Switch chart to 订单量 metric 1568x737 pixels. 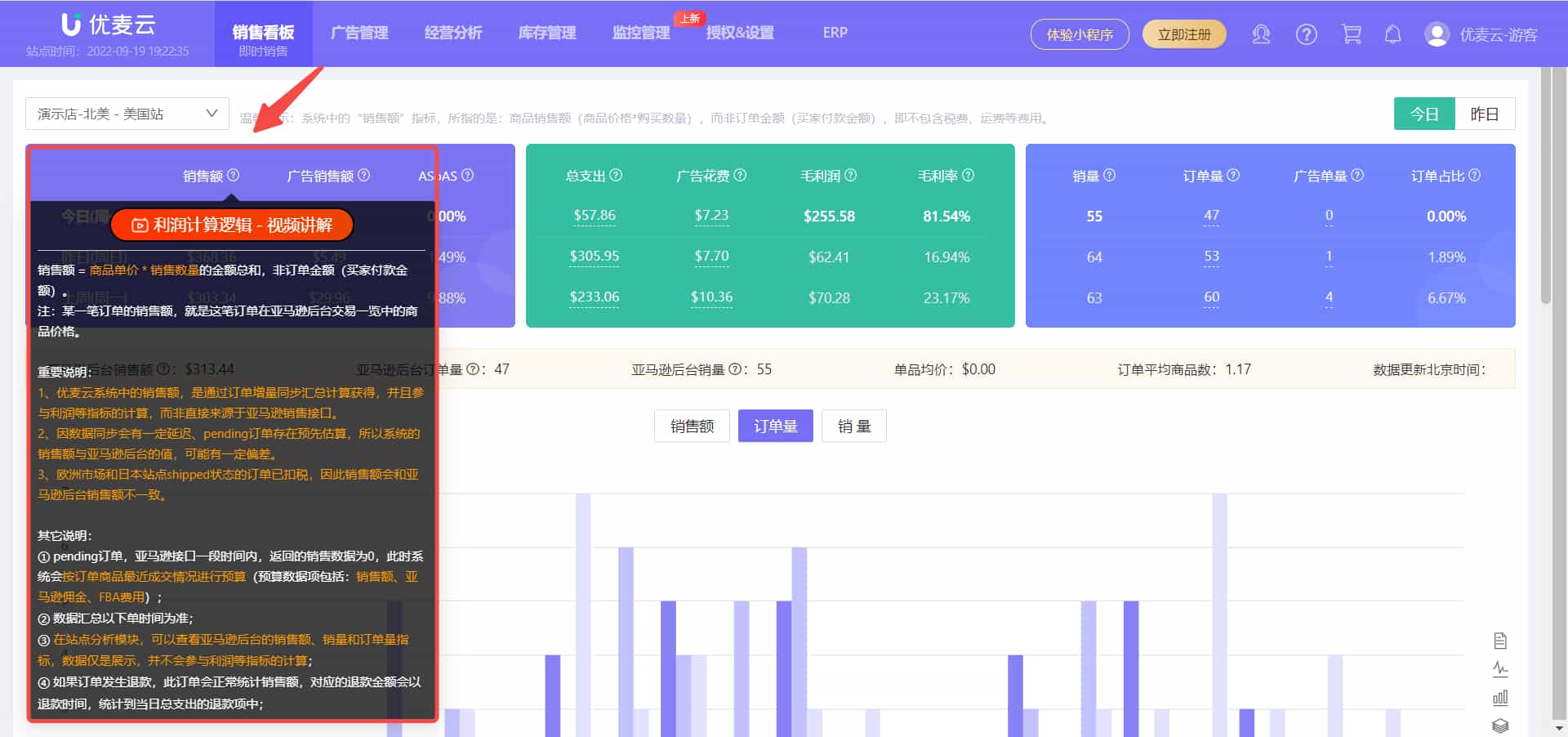point(775,426)
